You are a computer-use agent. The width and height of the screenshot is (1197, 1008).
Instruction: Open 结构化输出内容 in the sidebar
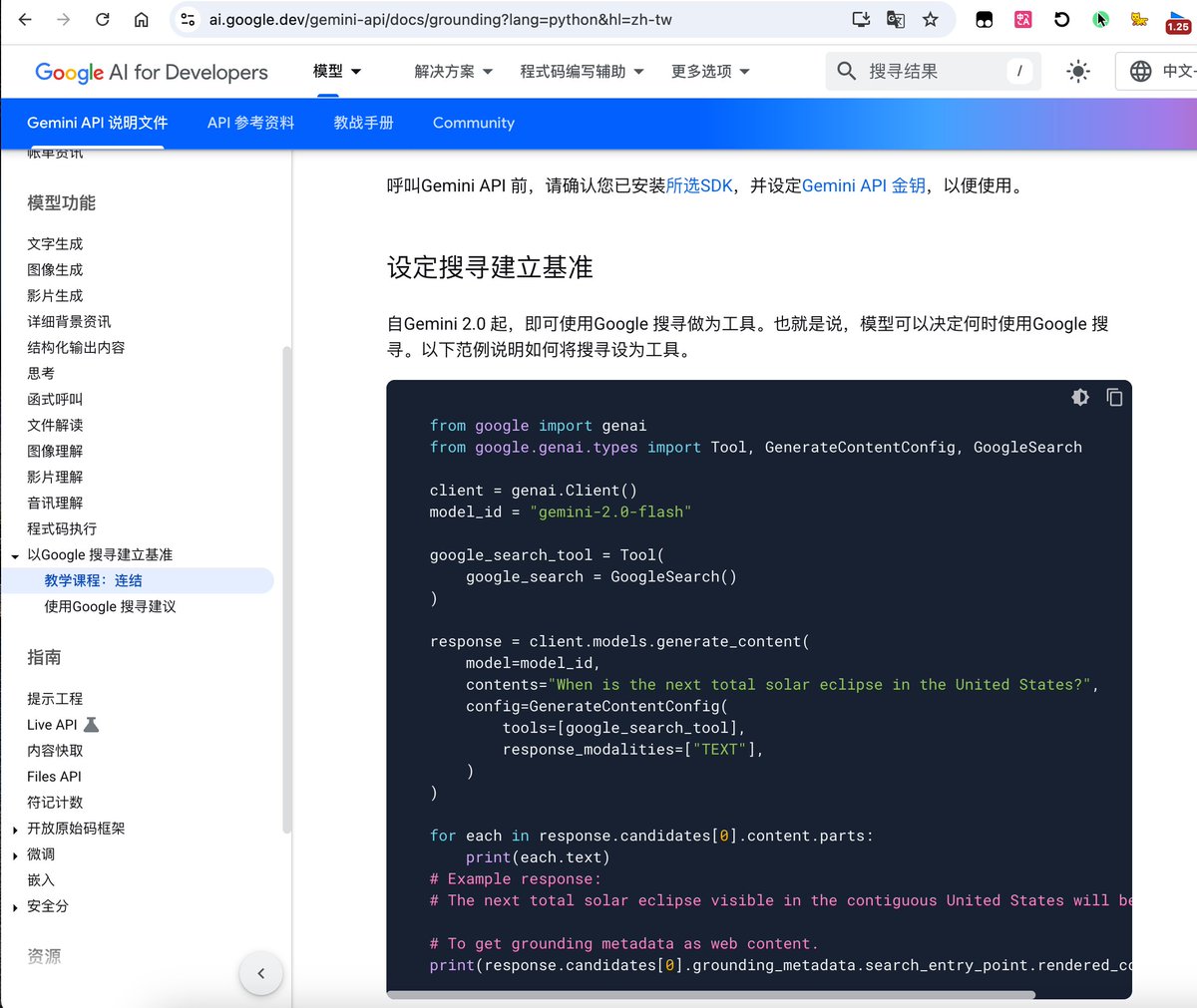(x=76, y=347)
